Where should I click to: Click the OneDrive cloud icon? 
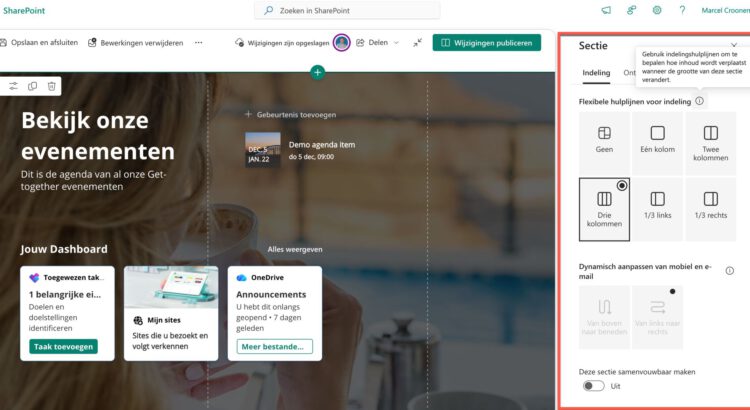[x=242, y=277]
